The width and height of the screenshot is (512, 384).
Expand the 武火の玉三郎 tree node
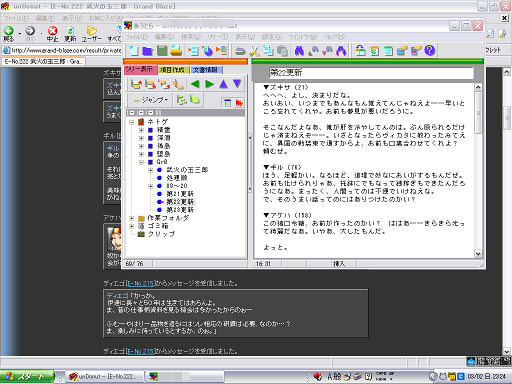coord(150,170)
